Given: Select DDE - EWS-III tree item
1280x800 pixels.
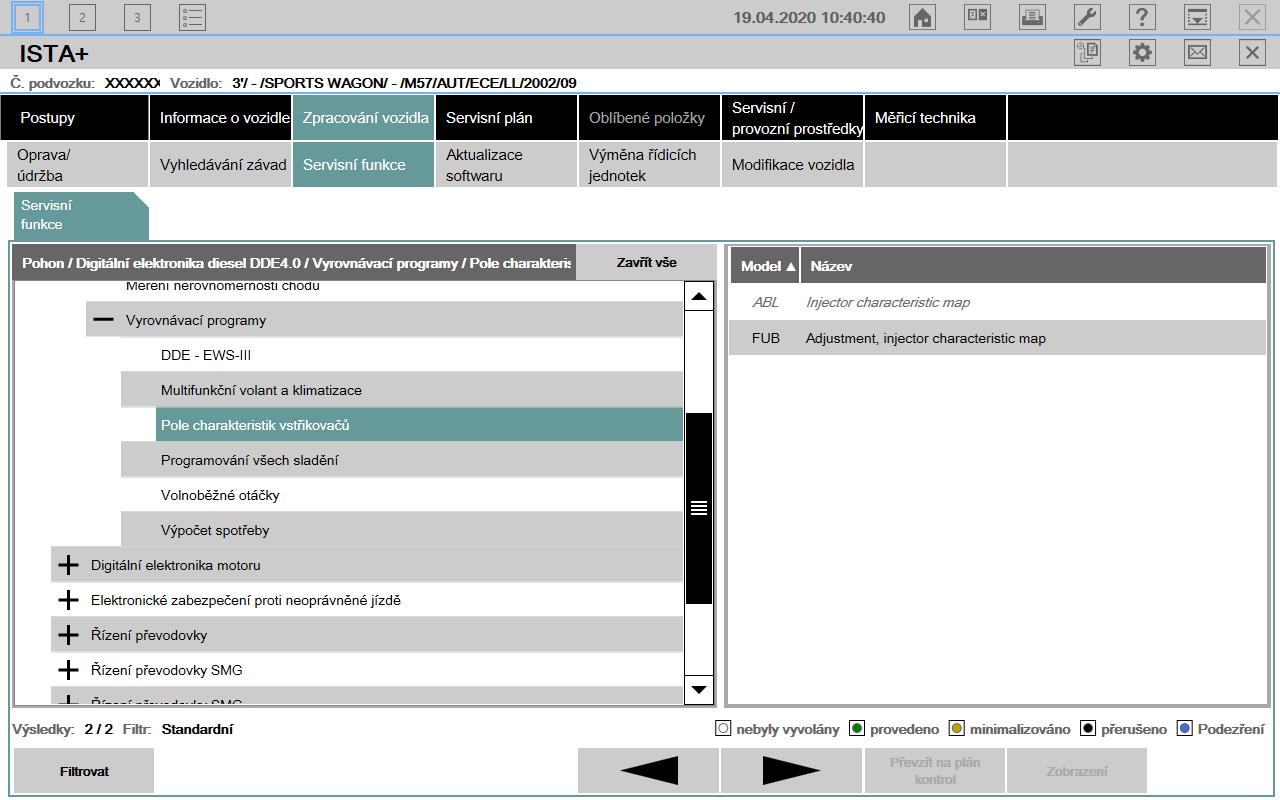Looking at the screenshot, I should pyautogui.click(x=401, y=355).
